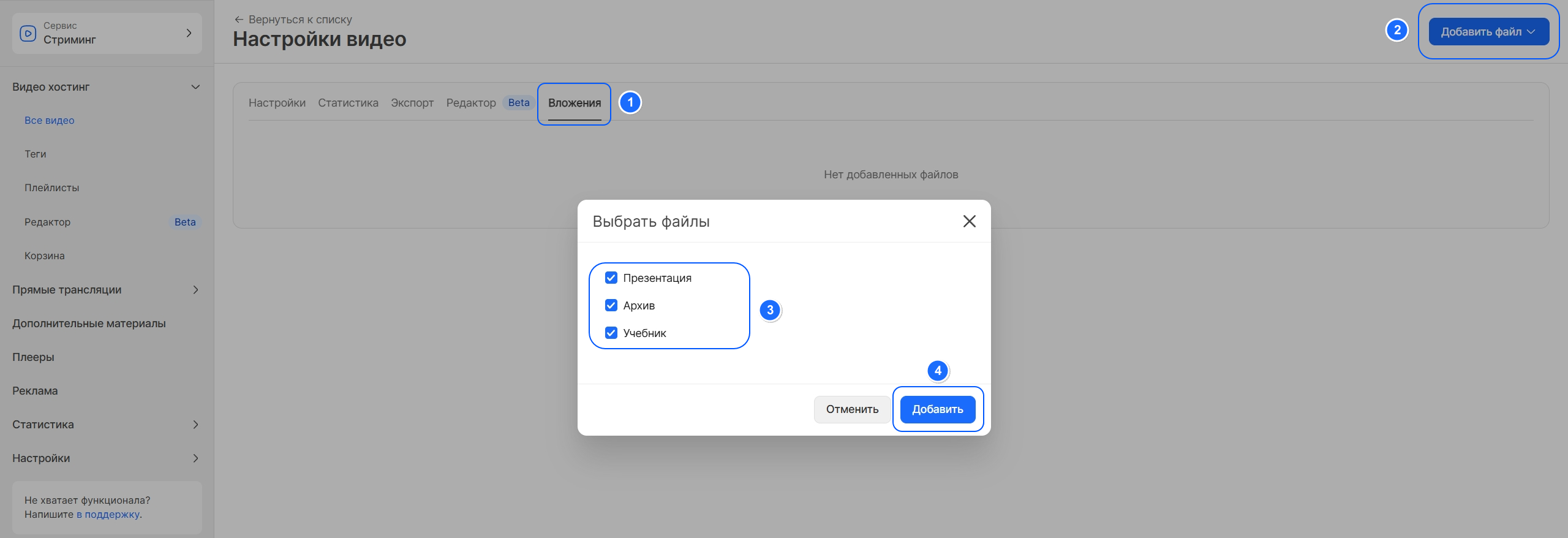
Task: Open Все видео in sidebar
Action: tap(50, 121)
